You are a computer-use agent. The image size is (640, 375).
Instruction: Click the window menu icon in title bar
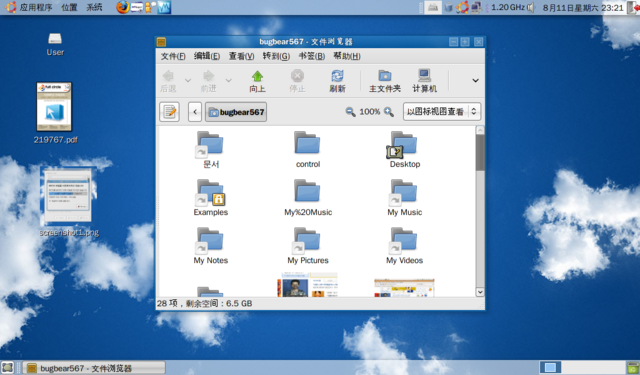162,42
